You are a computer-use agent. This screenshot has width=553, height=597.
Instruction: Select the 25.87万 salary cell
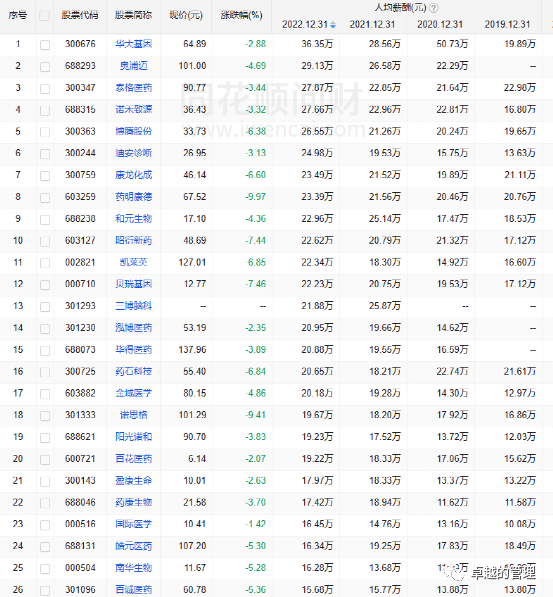point(385,306)
